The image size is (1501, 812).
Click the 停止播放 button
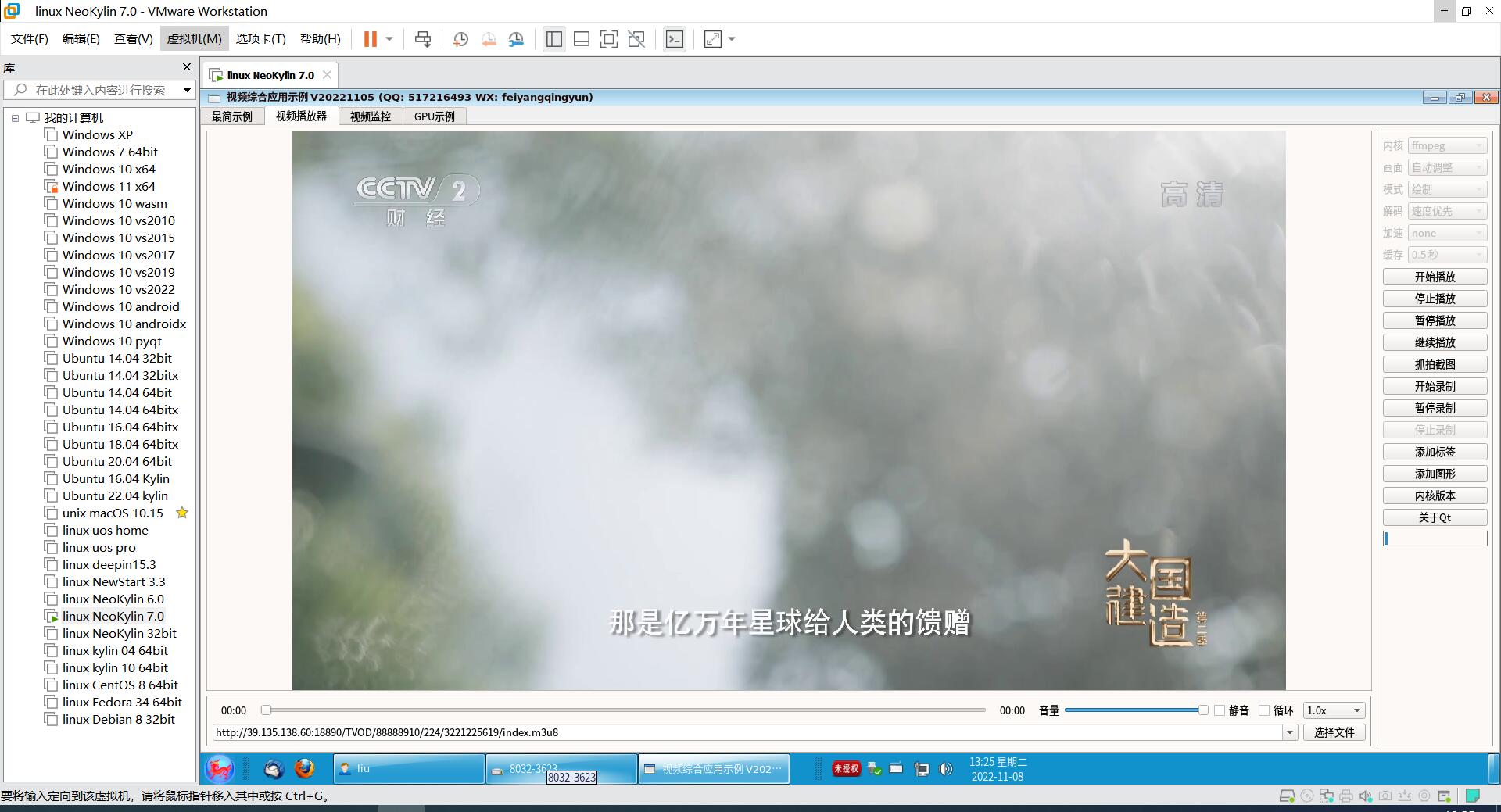[x=1435, y=299]
